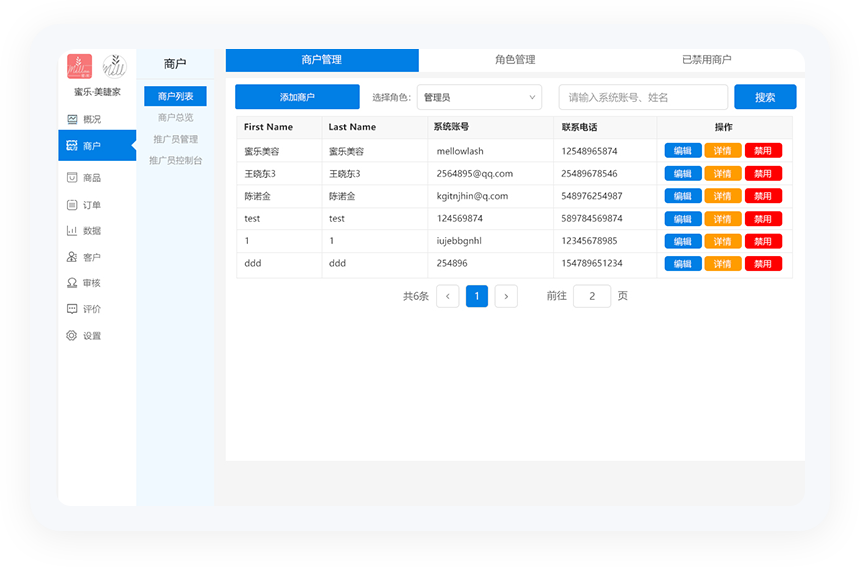Go to previous page using left chevron
The width and height of the screenshot is (860, 567).
[x=448, y=296]
